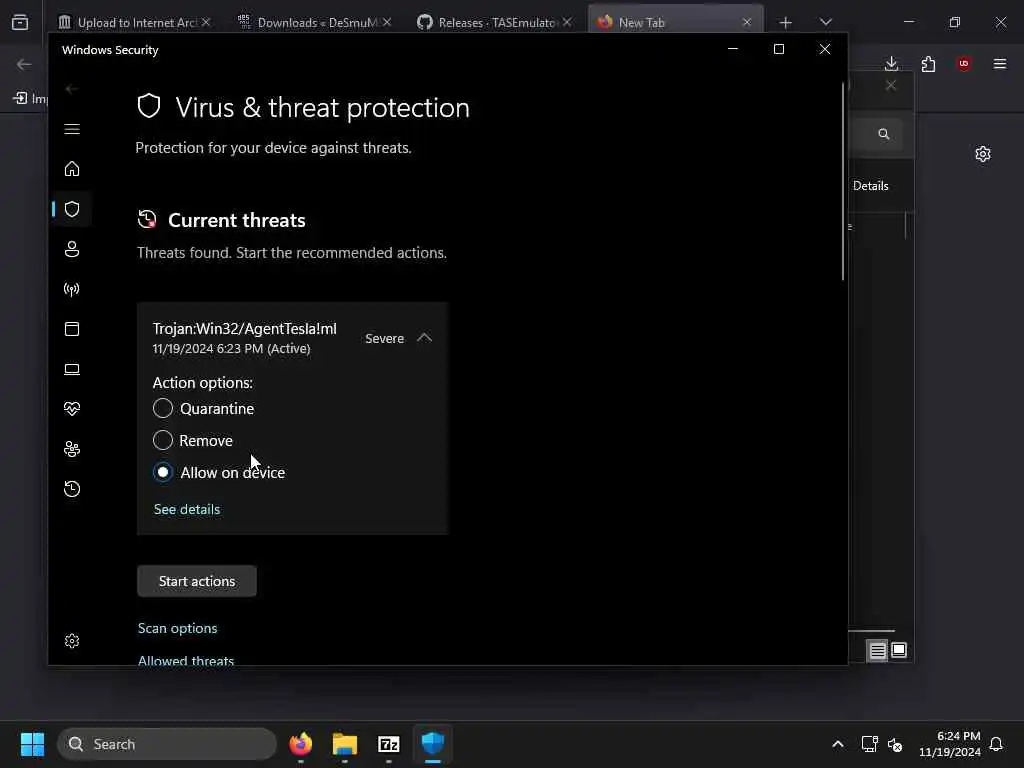Open Firewall & network protection antenna icon
This screenshot has width=1024, height=768.
point(72,289)
